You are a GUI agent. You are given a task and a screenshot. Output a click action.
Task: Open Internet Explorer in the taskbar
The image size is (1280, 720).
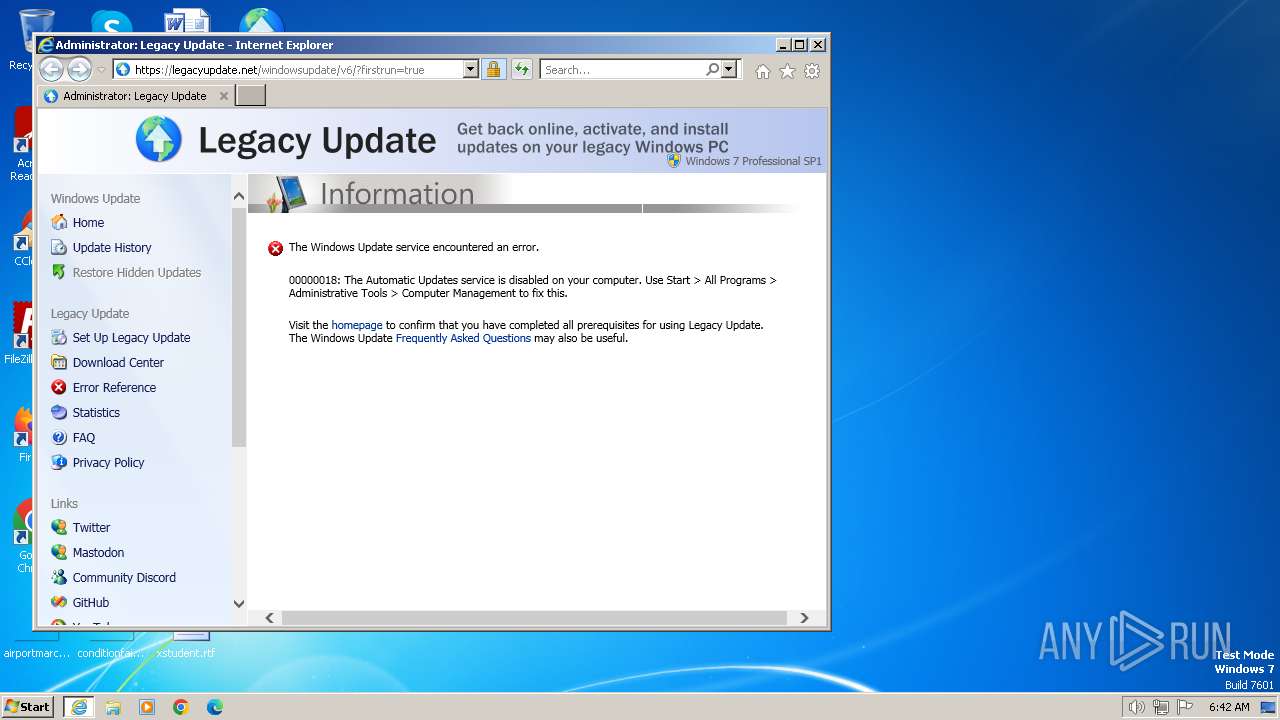click(x=79, y=707)
